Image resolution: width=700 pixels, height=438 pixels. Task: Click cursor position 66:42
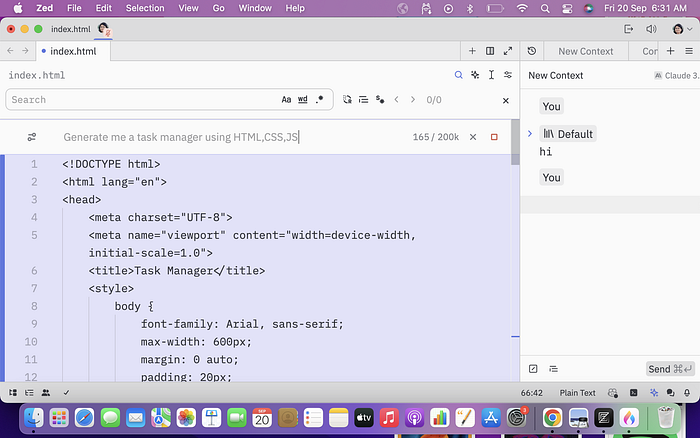pos(531,393)
